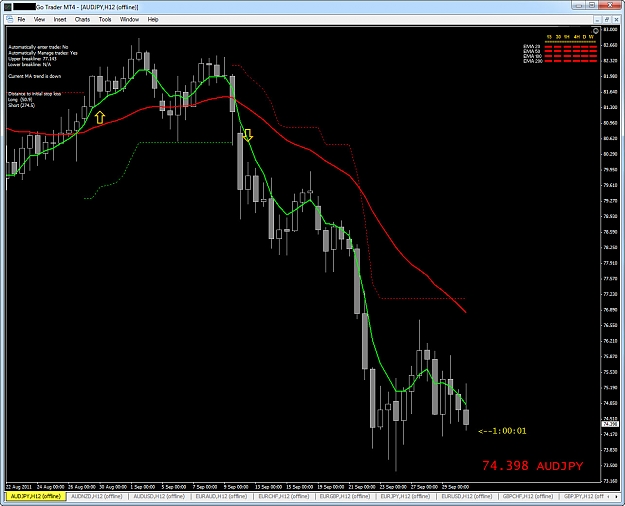Minimize the Go Trader MT4 window

[580, 5]
